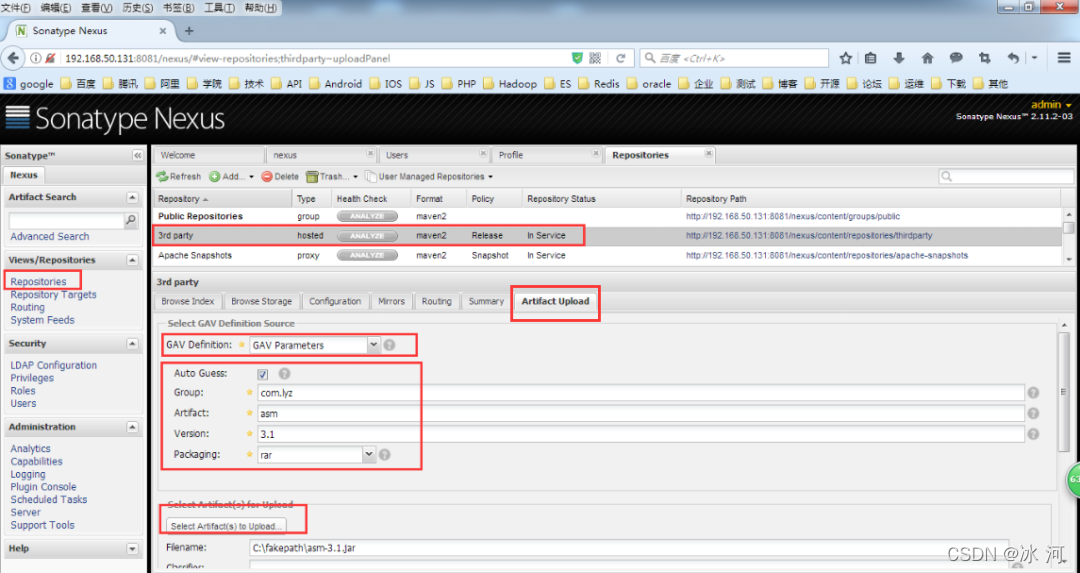Collapse the Artifact Search section
The height and width of the screenshot is (573, 1080).
click(132, 198)
